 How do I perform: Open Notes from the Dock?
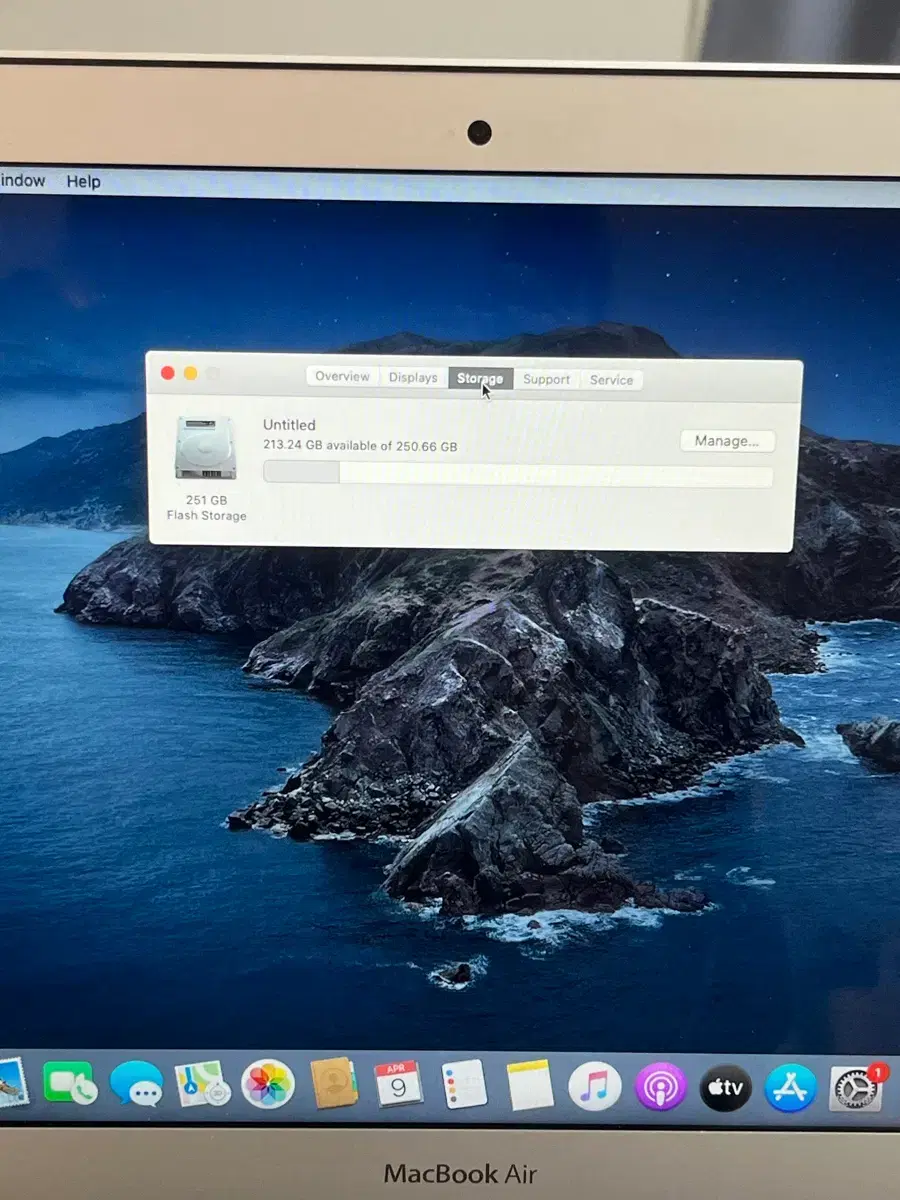(x=530, y=1086)
